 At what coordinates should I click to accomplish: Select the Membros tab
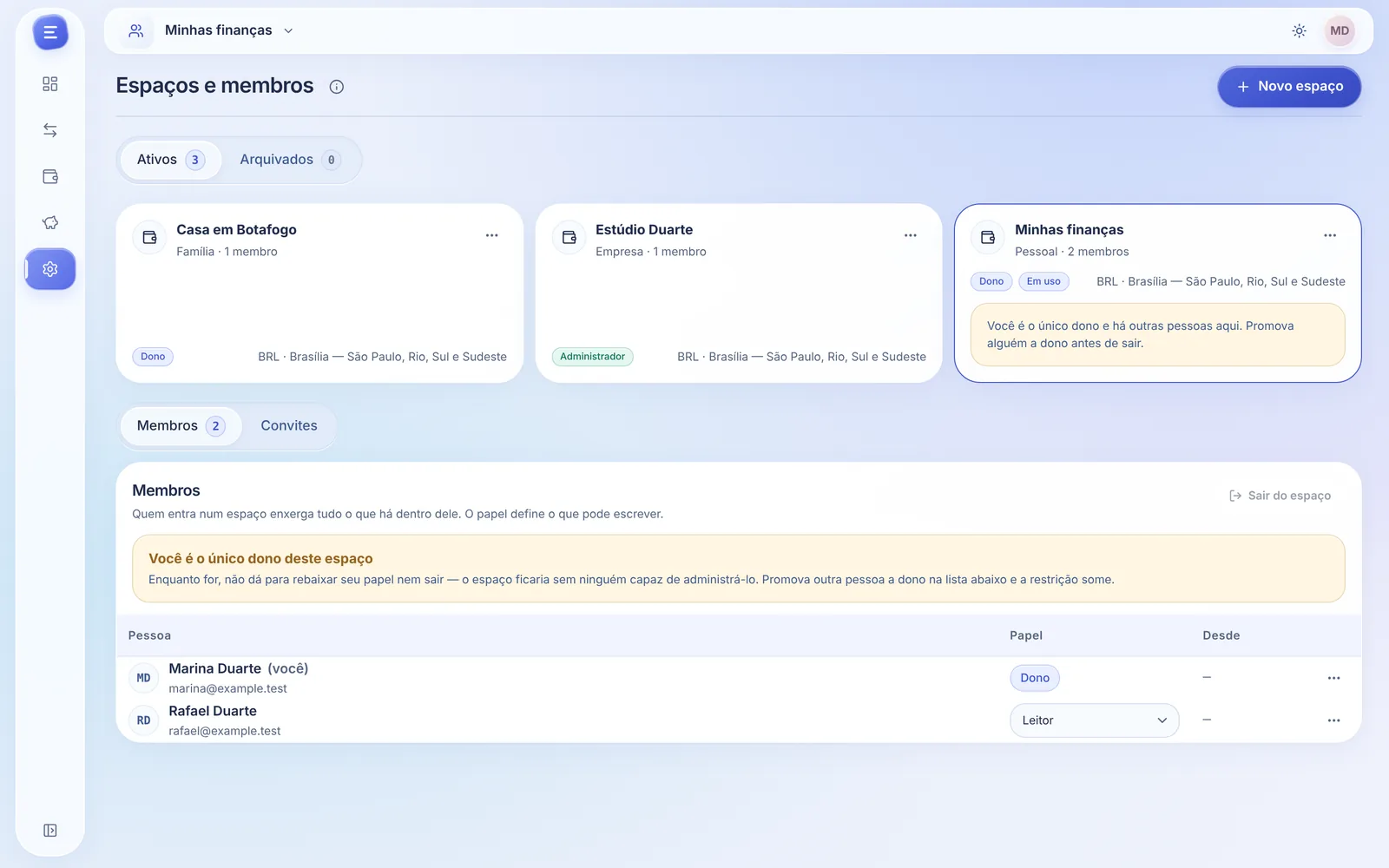181,426
